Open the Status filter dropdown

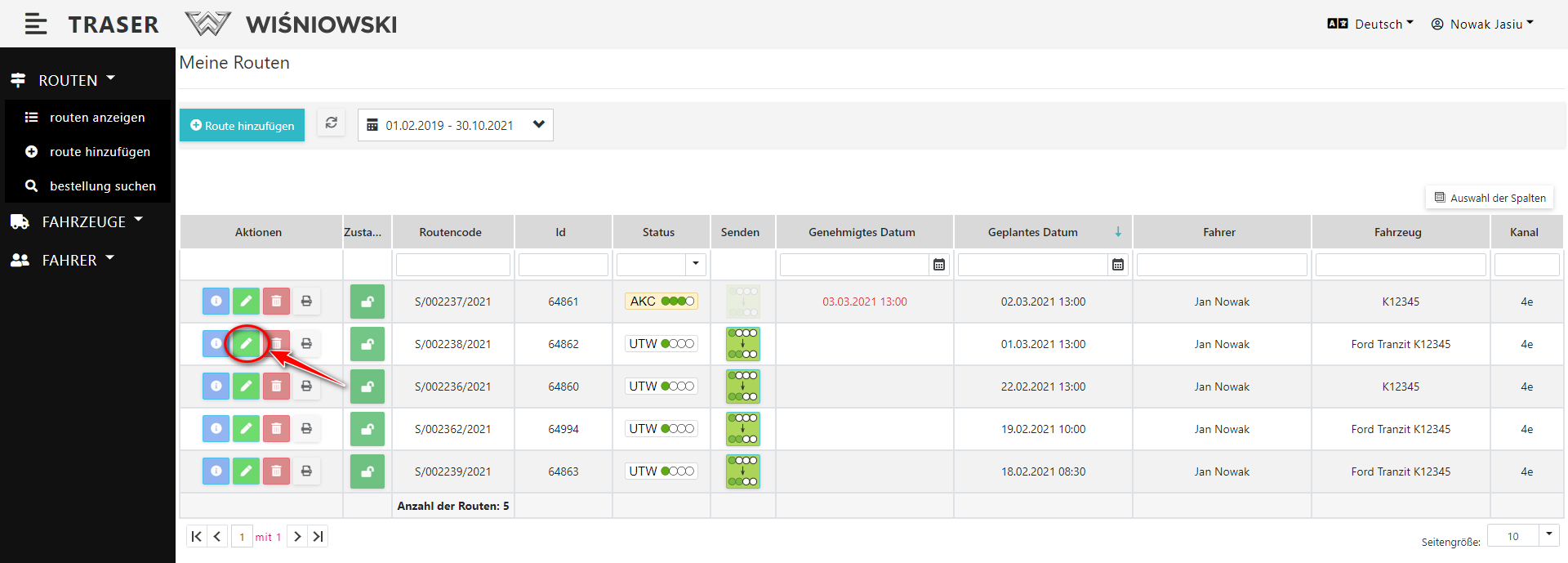coord(695,264)
